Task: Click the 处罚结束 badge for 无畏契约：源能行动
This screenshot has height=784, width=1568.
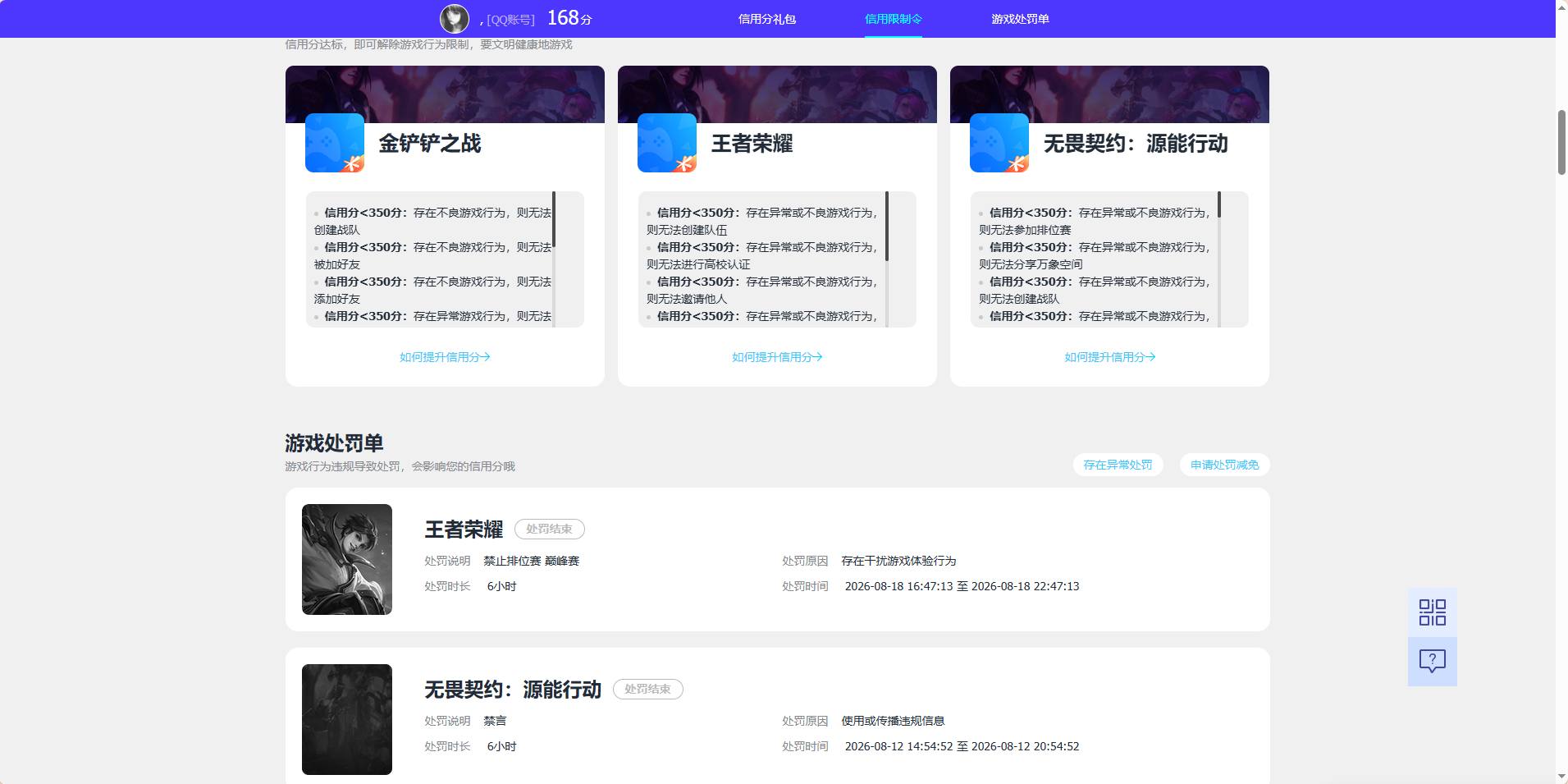Action: click(648, 690)
